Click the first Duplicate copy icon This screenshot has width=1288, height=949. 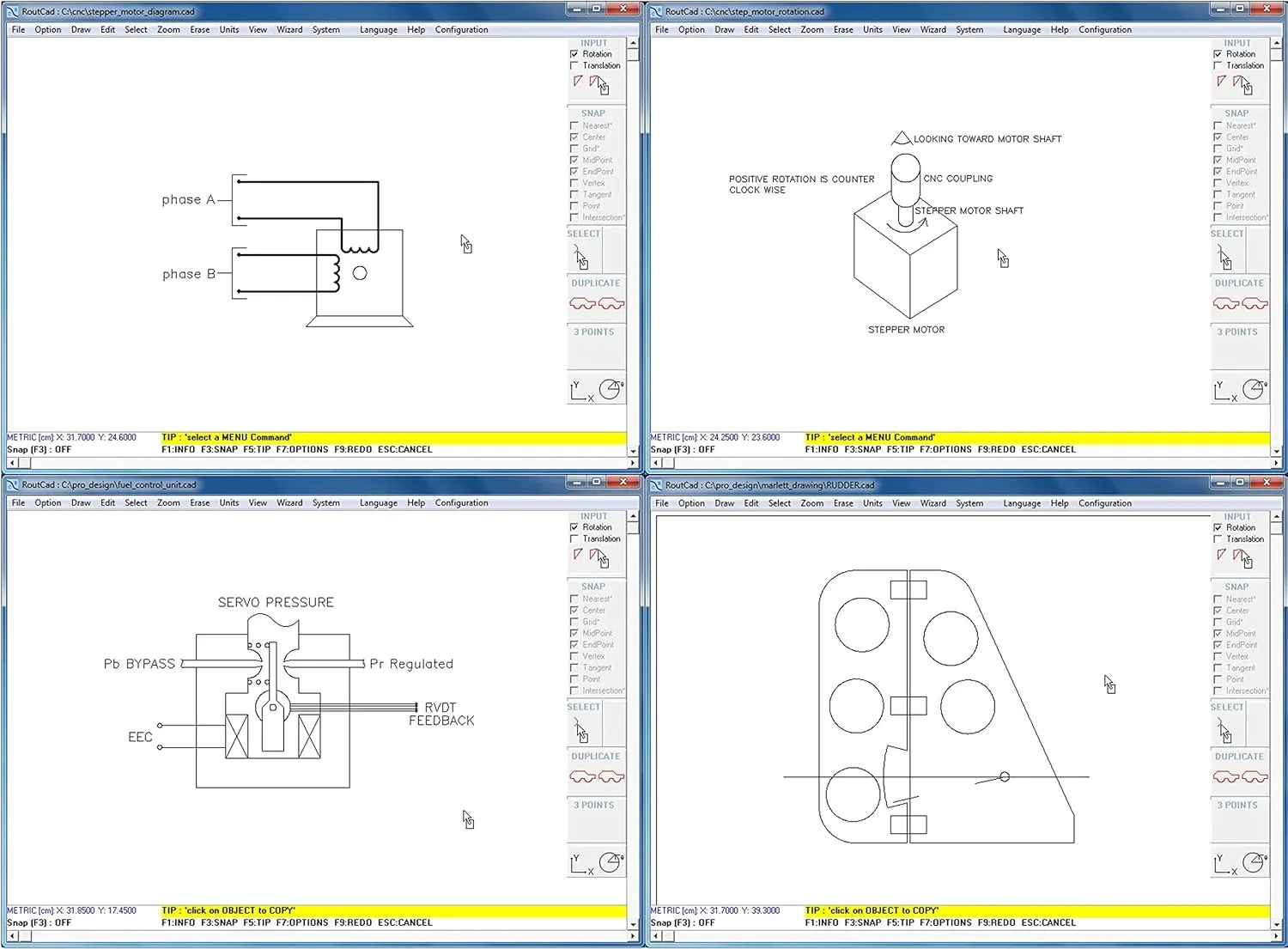tap(584, 302)
